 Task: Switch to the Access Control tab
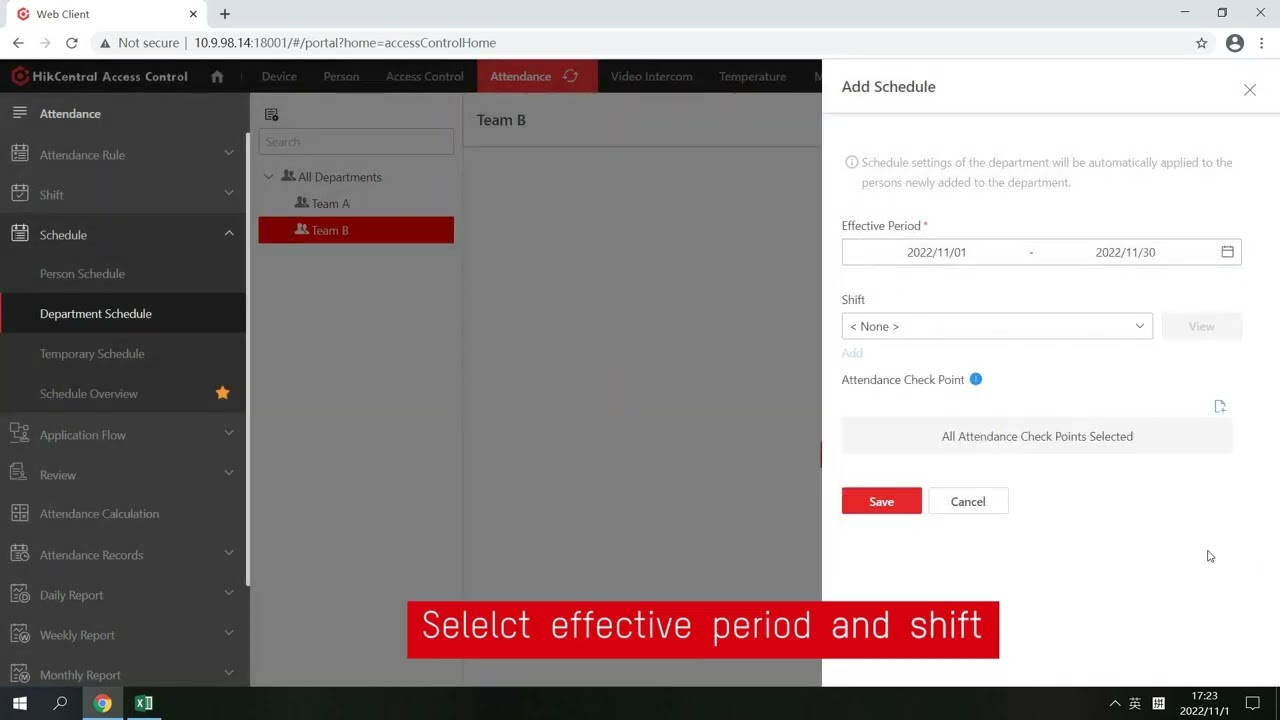pyautogui.click(x=424, y=76)
